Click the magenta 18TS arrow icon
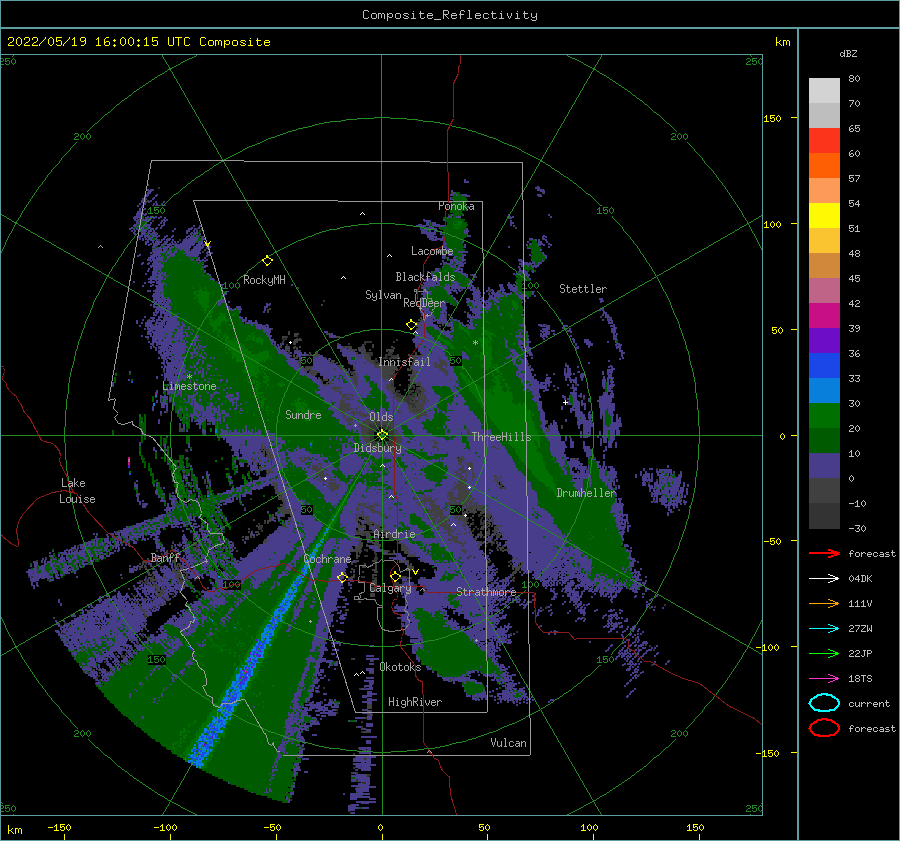The image size is (900, 841). coord(824,679)
